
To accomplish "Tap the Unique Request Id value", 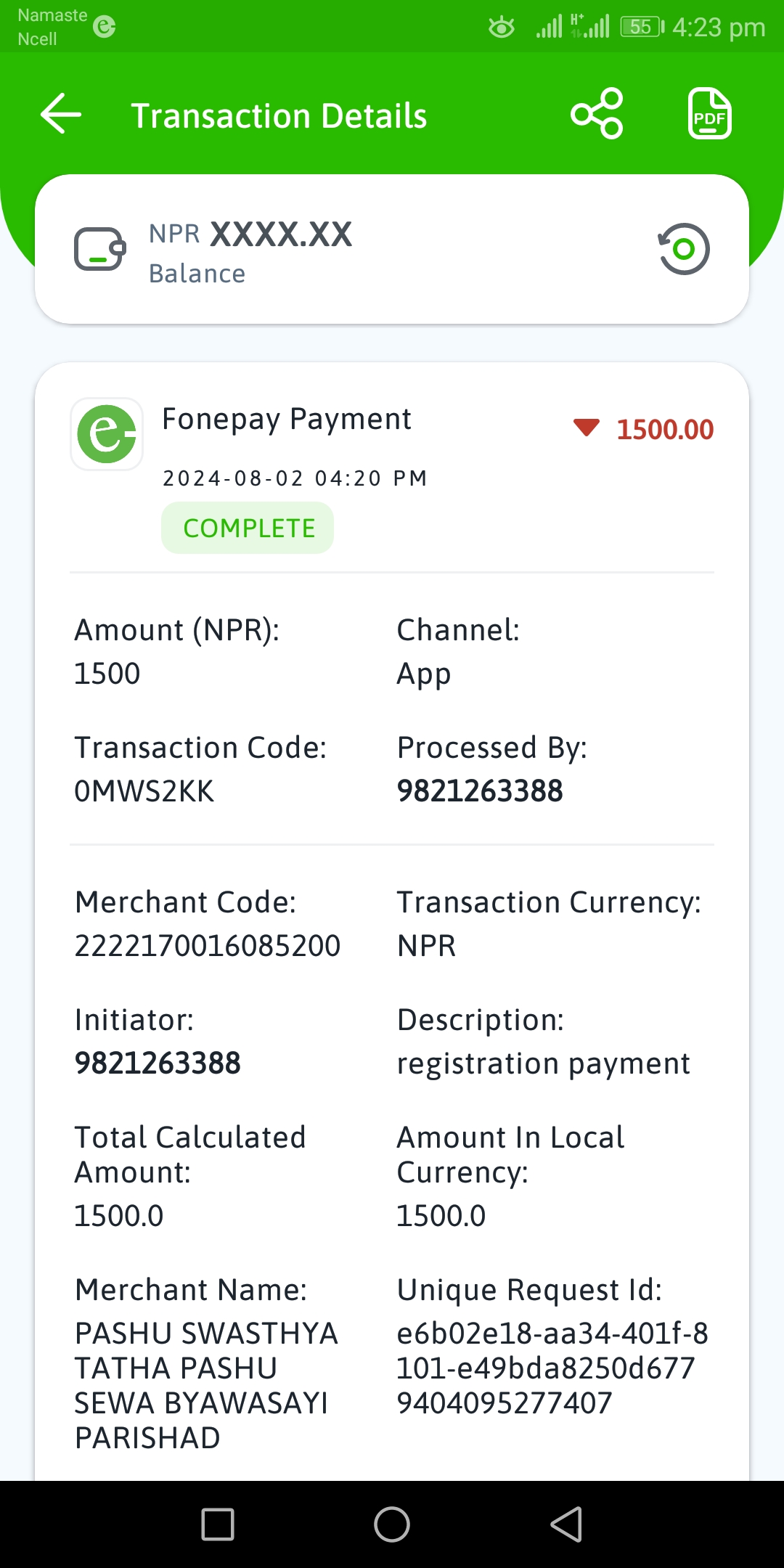I will pos(552,1368).
